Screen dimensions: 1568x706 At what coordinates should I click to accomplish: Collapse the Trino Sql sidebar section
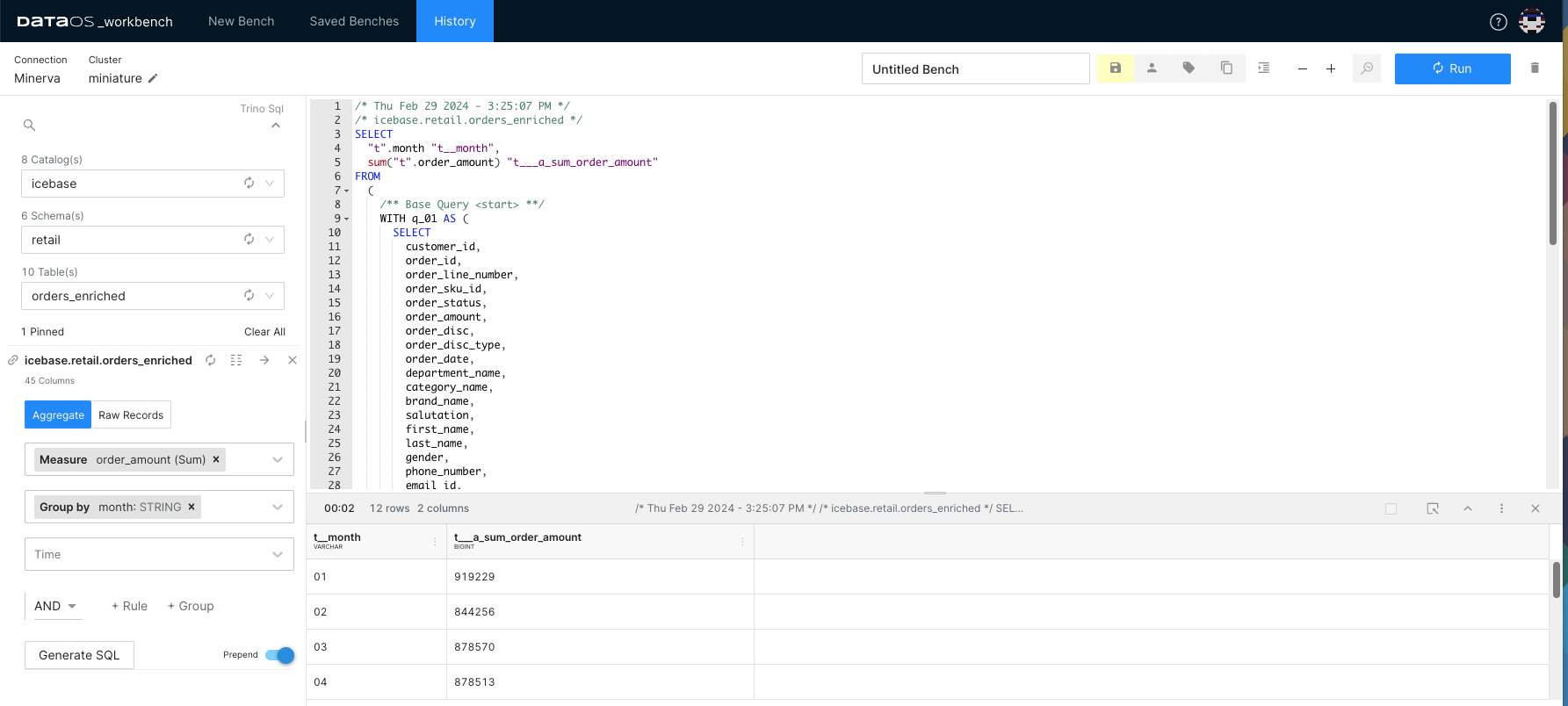pos(276,126)
